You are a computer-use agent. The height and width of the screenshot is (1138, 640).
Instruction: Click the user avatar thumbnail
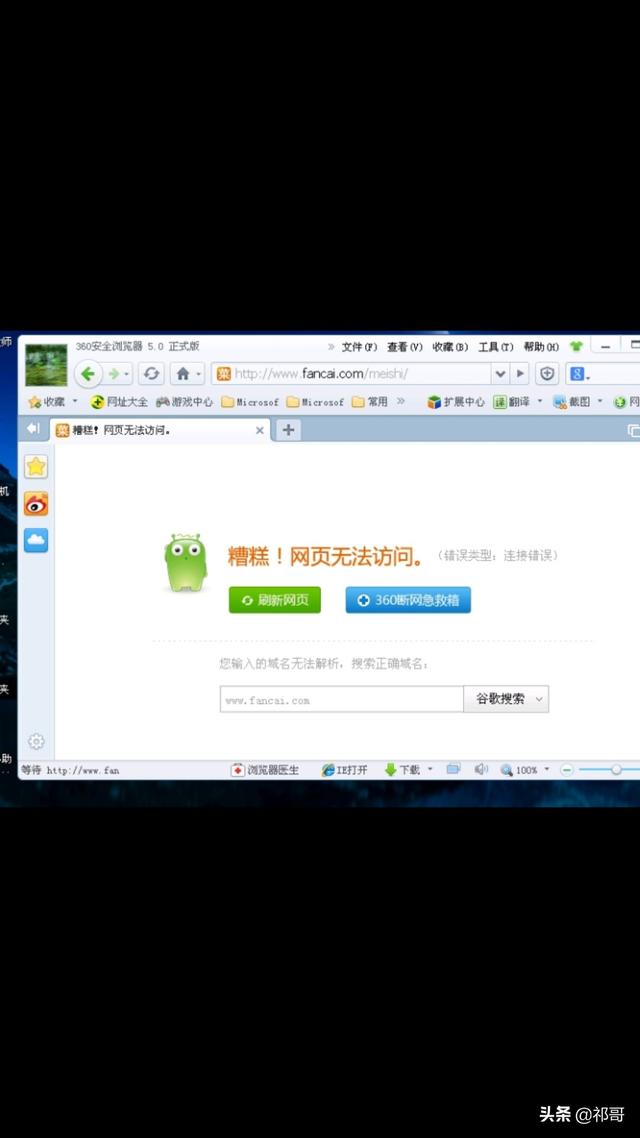point(46,365)
